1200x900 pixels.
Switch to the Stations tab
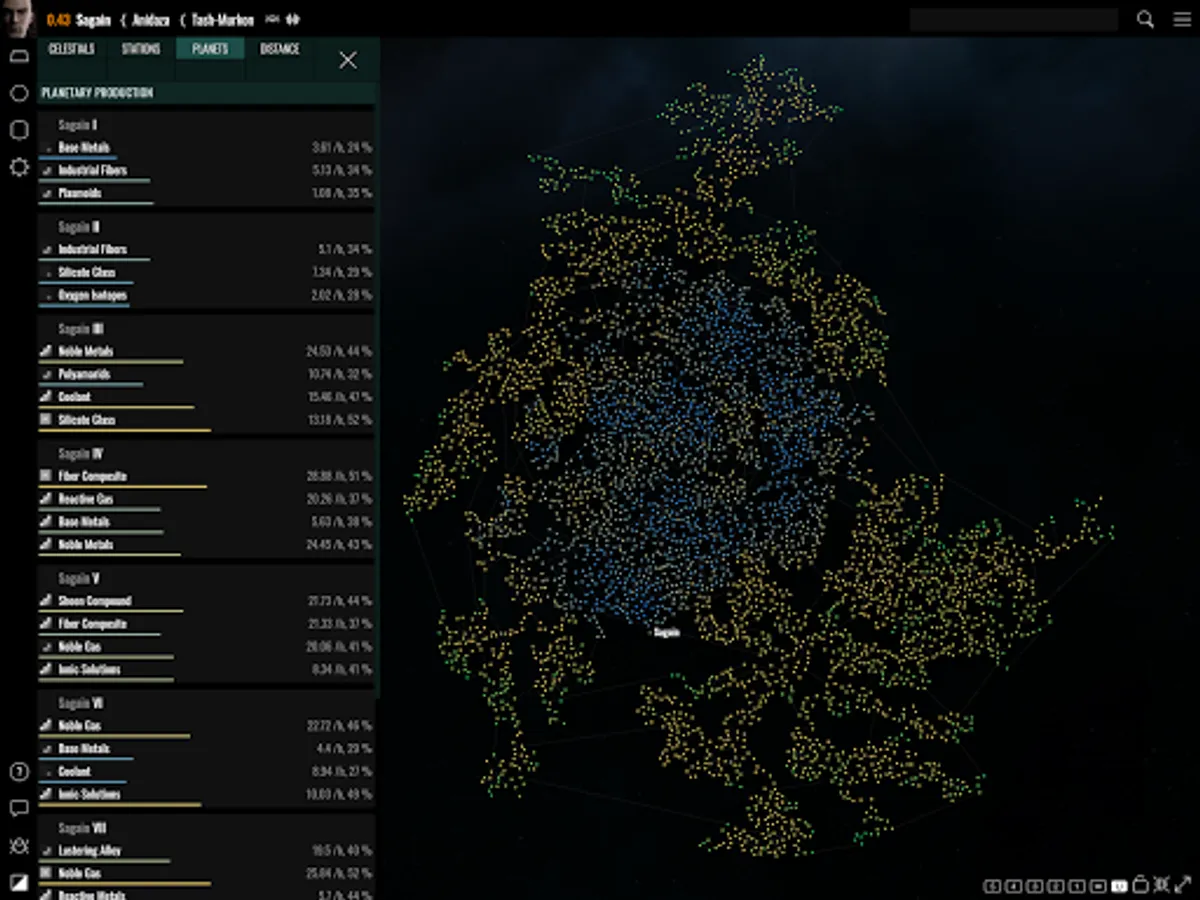click(x=141, y=49)
